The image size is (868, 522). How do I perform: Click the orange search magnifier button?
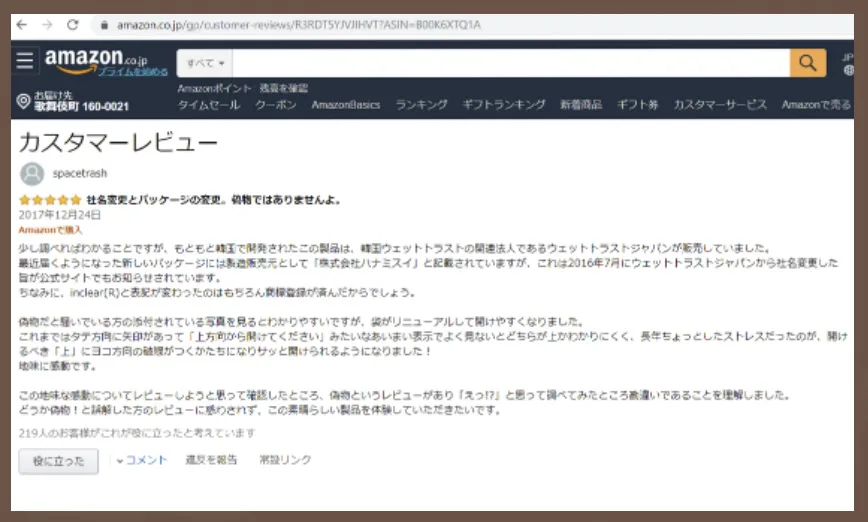[808, 63]
